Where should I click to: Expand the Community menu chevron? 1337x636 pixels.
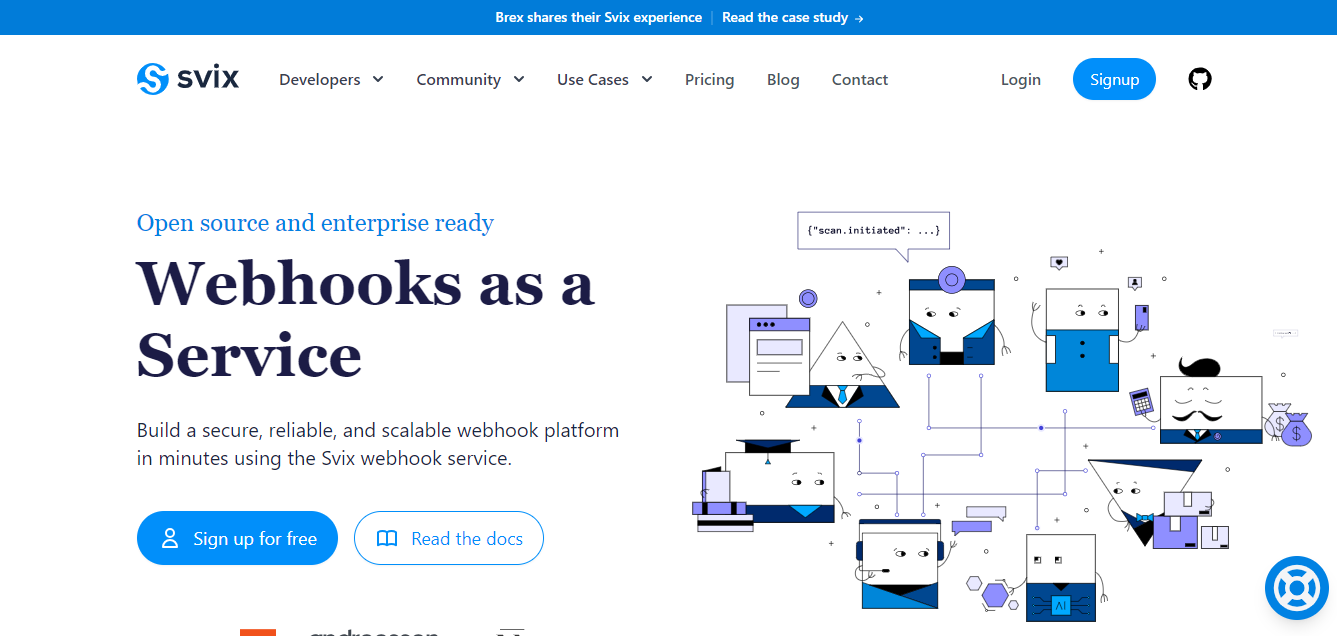coord(519,79)
